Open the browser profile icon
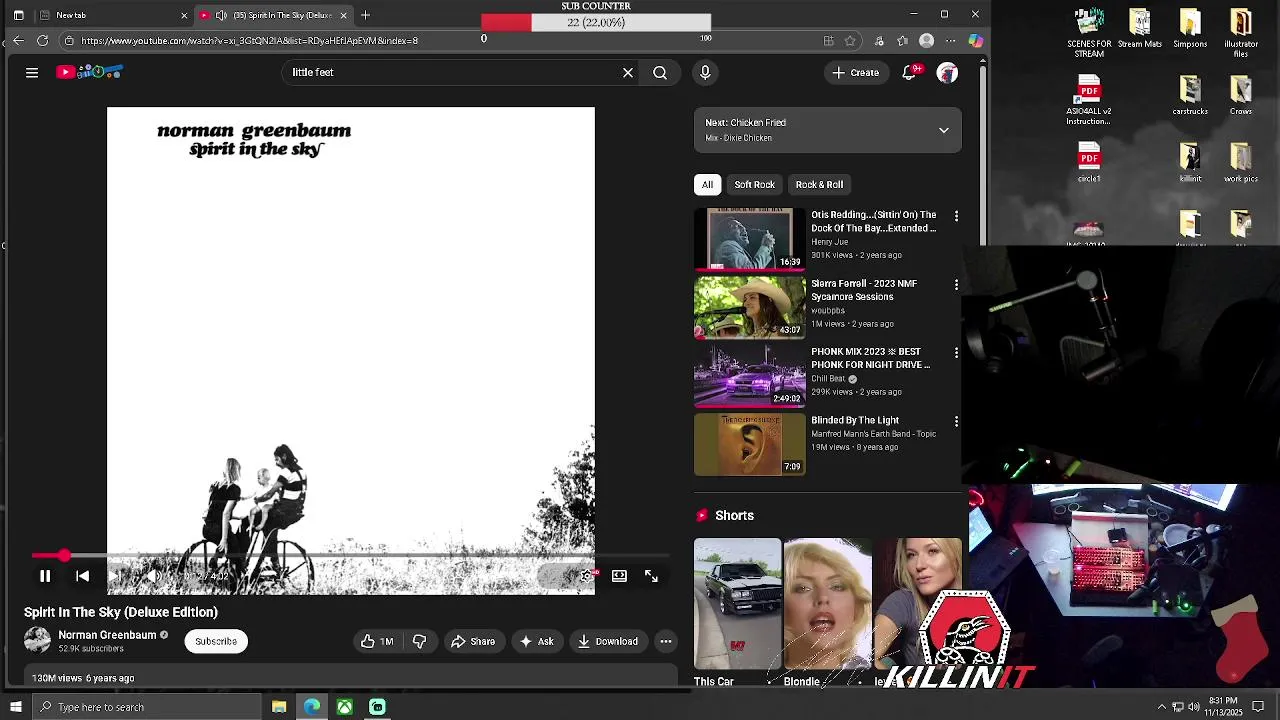The image size is (1280, 720). pyautogui.click(x=926, y=41)
